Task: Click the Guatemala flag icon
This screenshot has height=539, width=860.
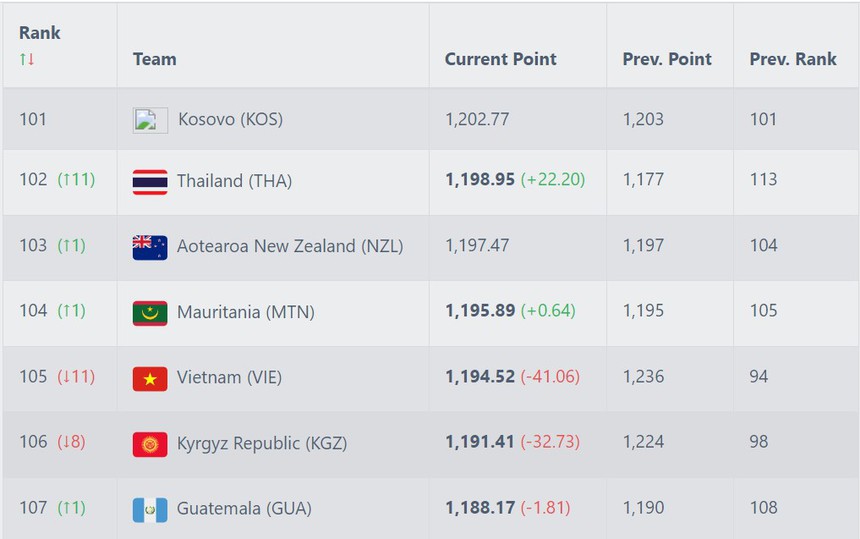Action: tap(150, 510)
